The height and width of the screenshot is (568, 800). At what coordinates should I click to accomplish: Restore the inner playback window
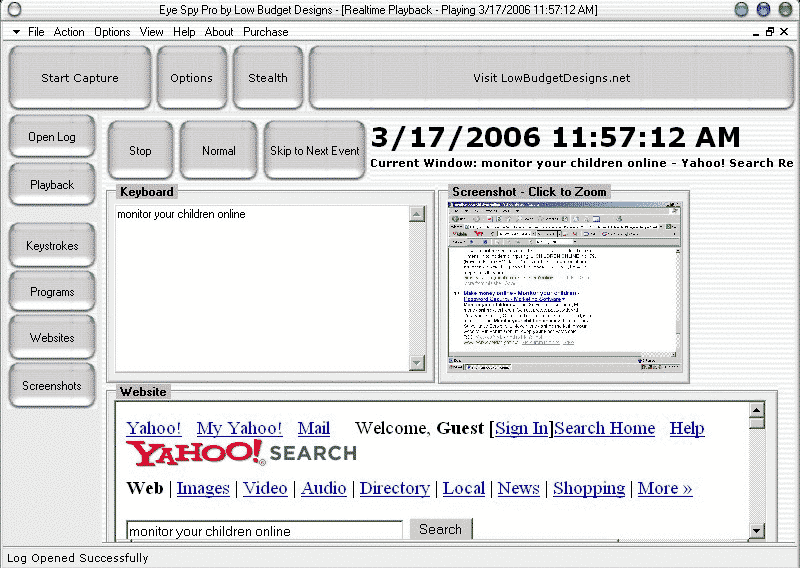(x=770, y=32)
